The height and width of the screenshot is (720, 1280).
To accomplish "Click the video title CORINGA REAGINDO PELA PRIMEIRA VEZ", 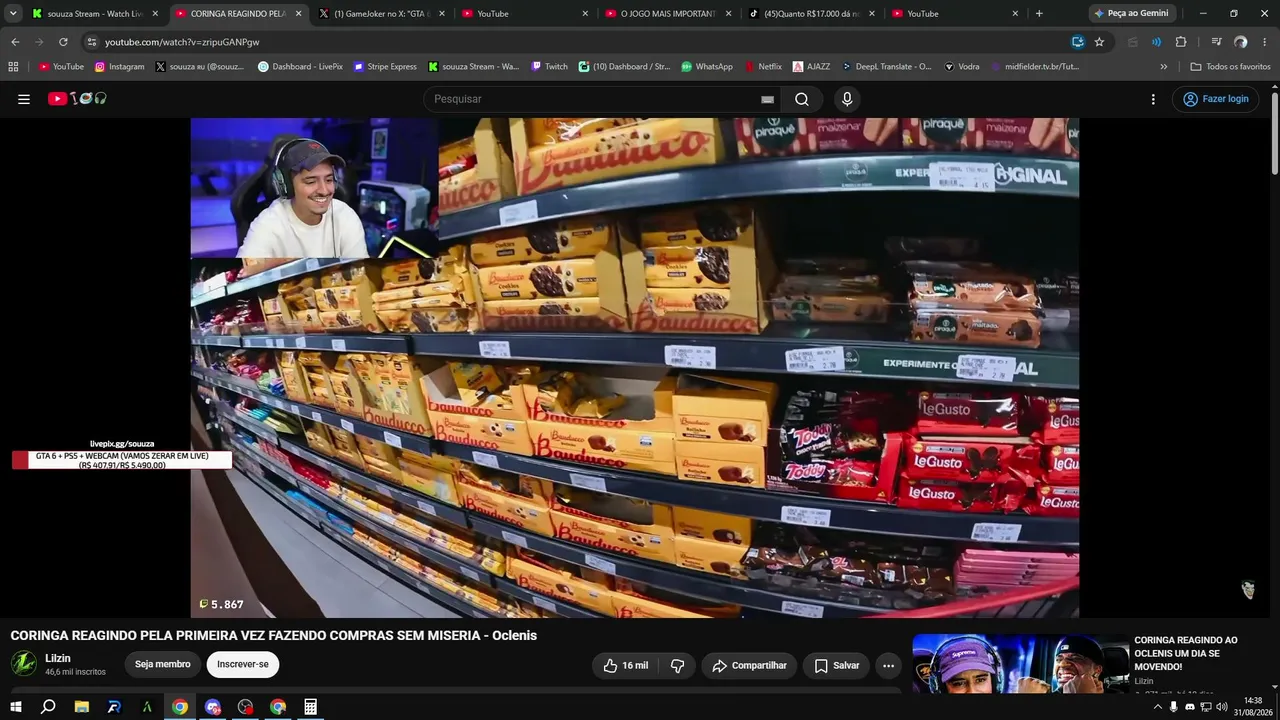I will [274, 635].
